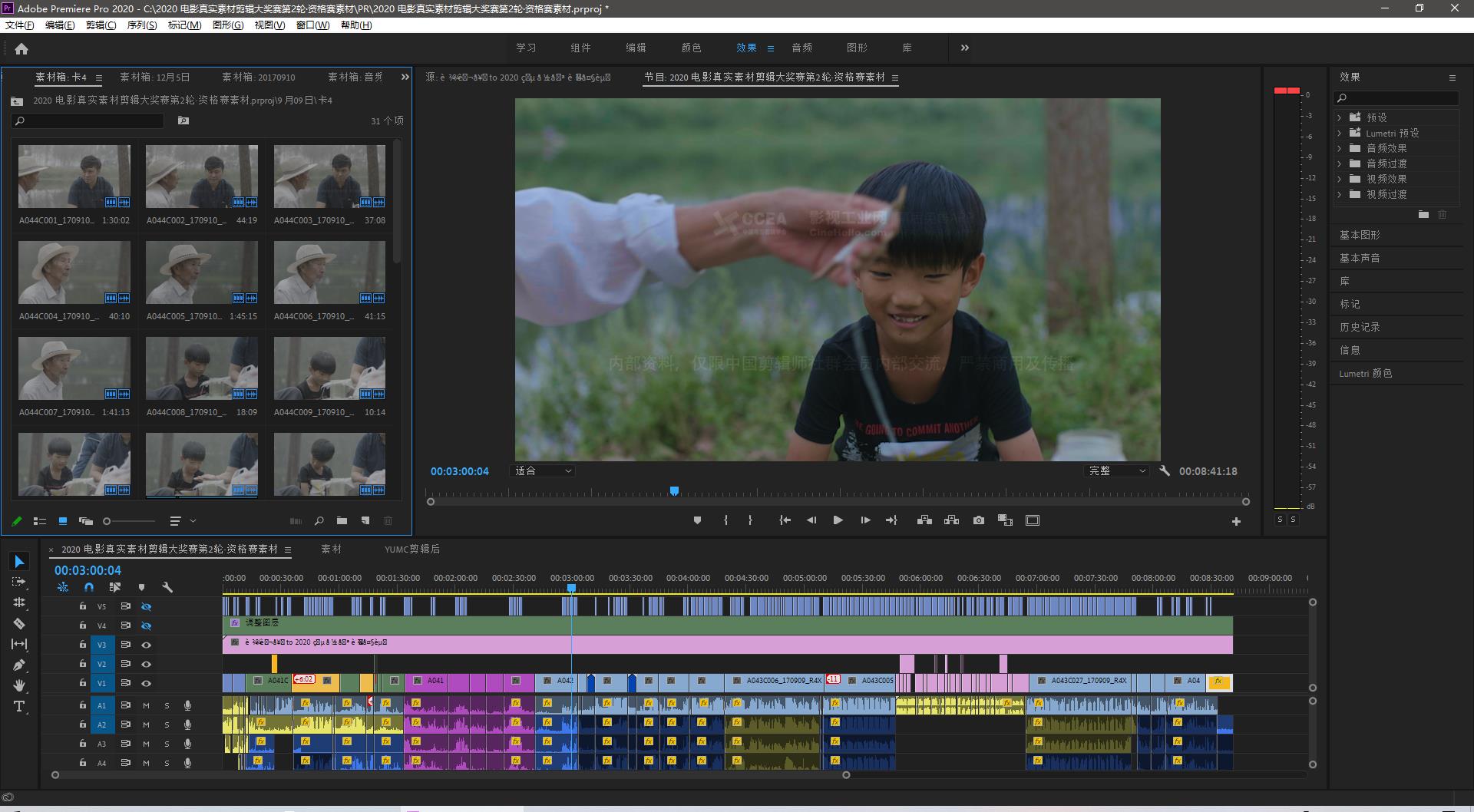1474x812 pixels.
Task: Open the 基本图形 panel
Action: tap(1360, 235)
